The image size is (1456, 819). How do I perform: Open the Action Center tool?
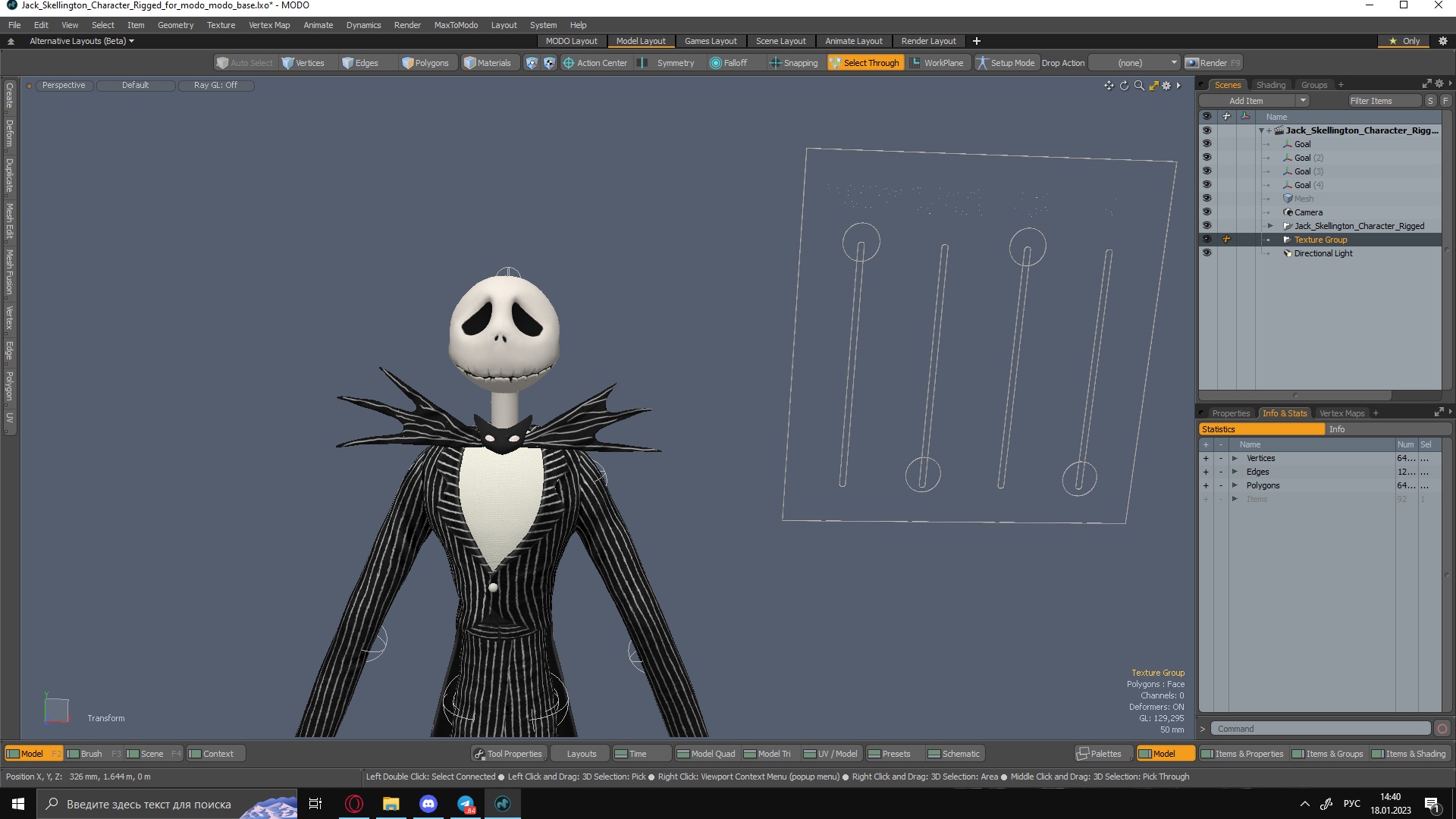coord(595,63)
